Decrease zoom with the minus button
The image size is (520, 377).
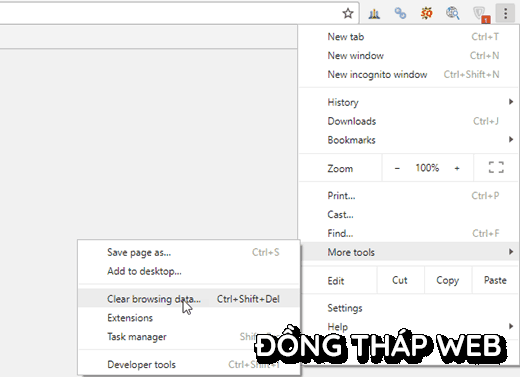click(x=397, y=168)
